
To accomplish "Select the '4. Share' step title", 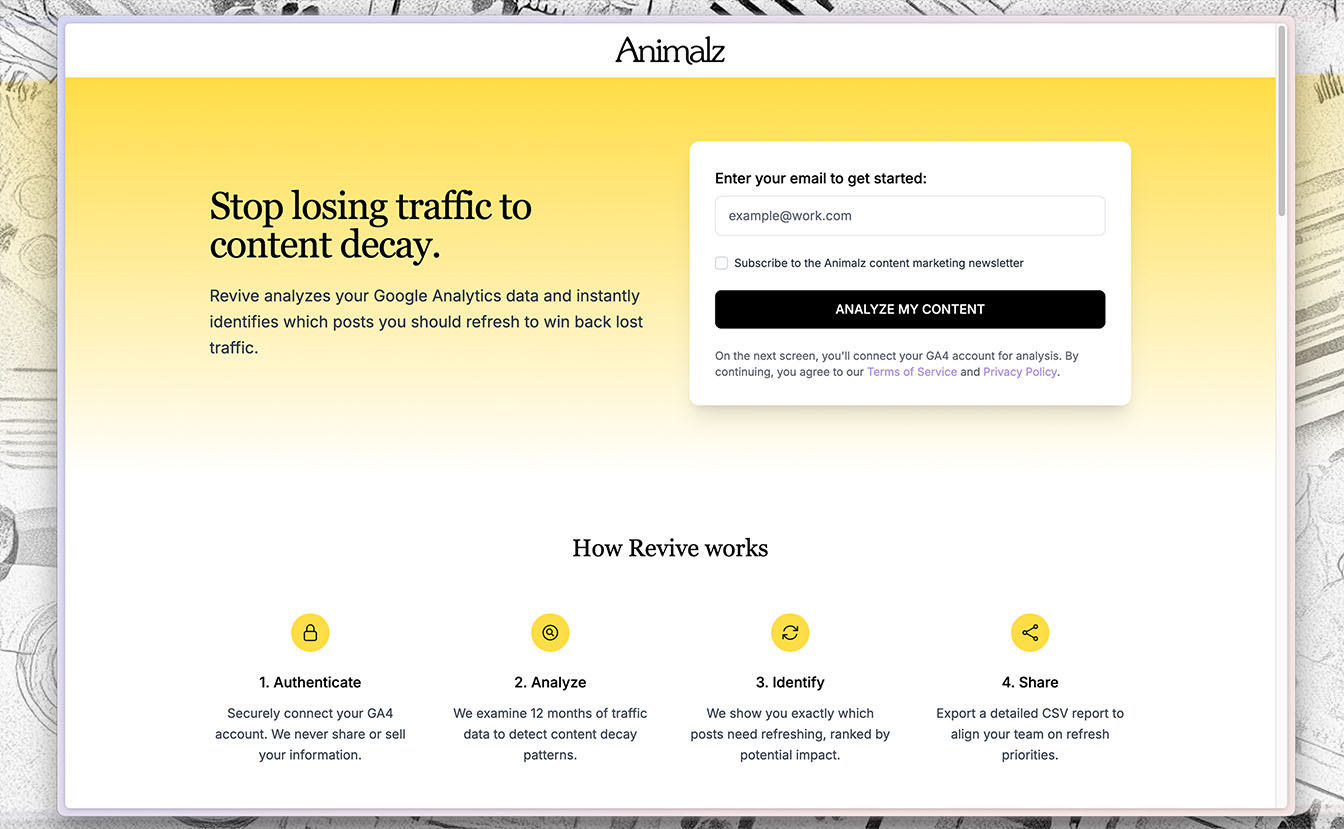I will click(1030, 682).
